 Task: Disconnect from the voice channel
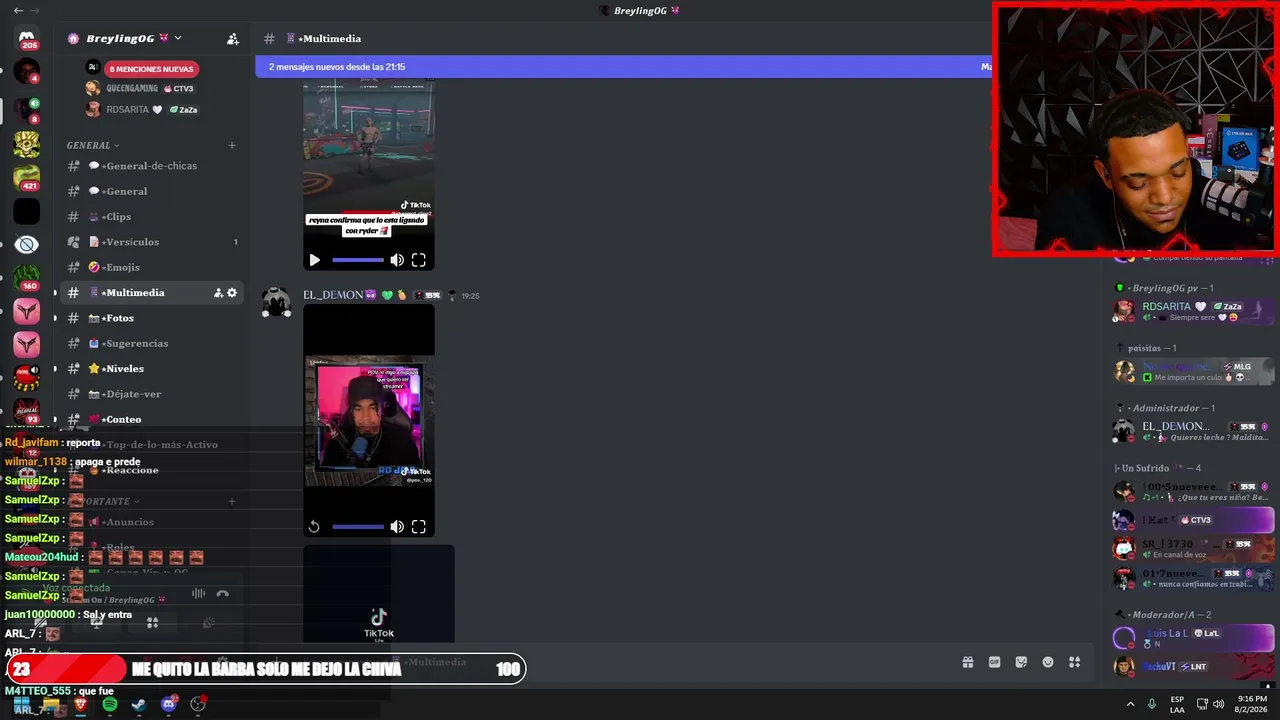click(x=223, y=594)
